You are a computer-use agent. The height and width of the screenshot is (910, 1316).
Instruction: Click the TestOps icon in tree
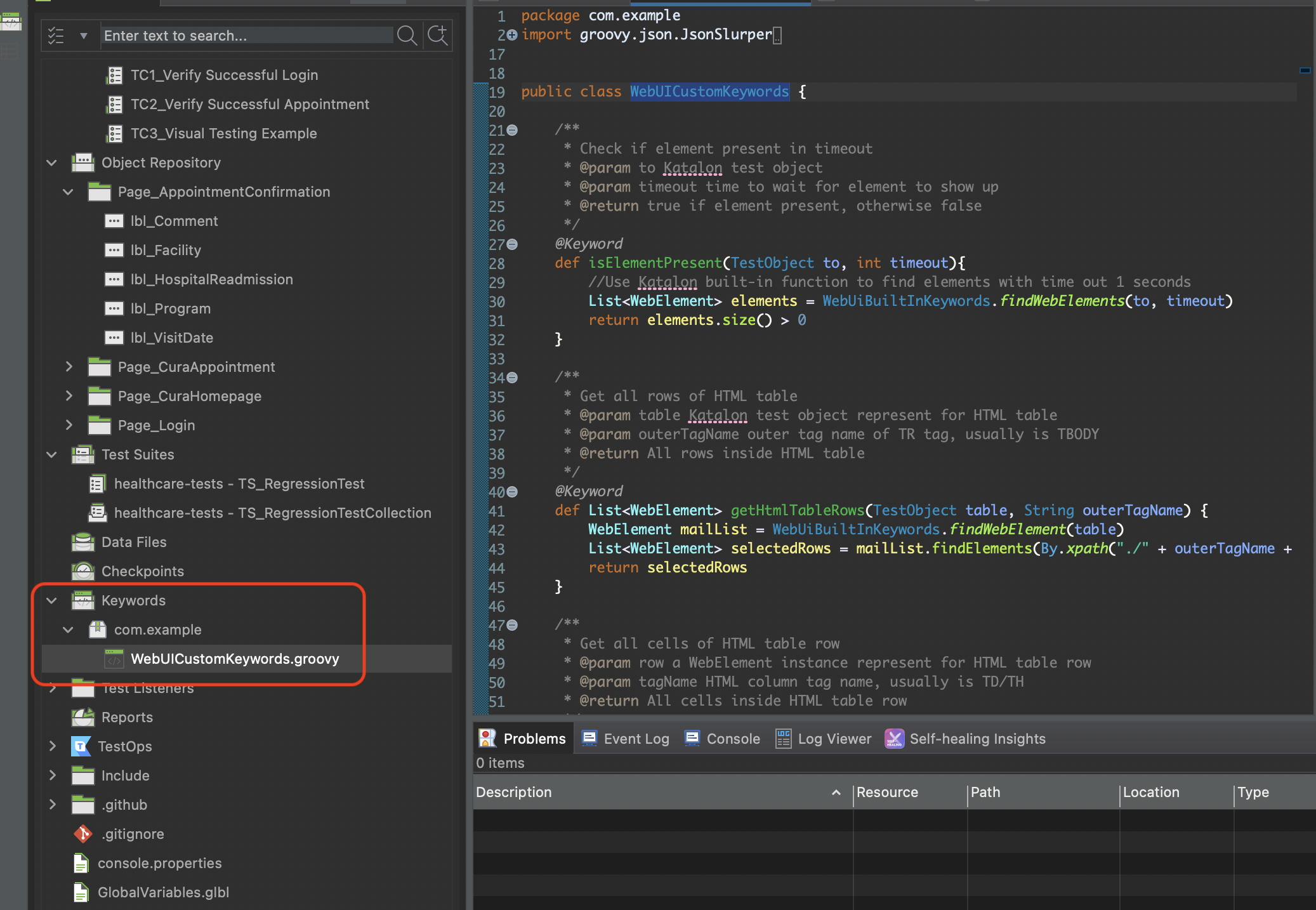click(x=81, y=746)
